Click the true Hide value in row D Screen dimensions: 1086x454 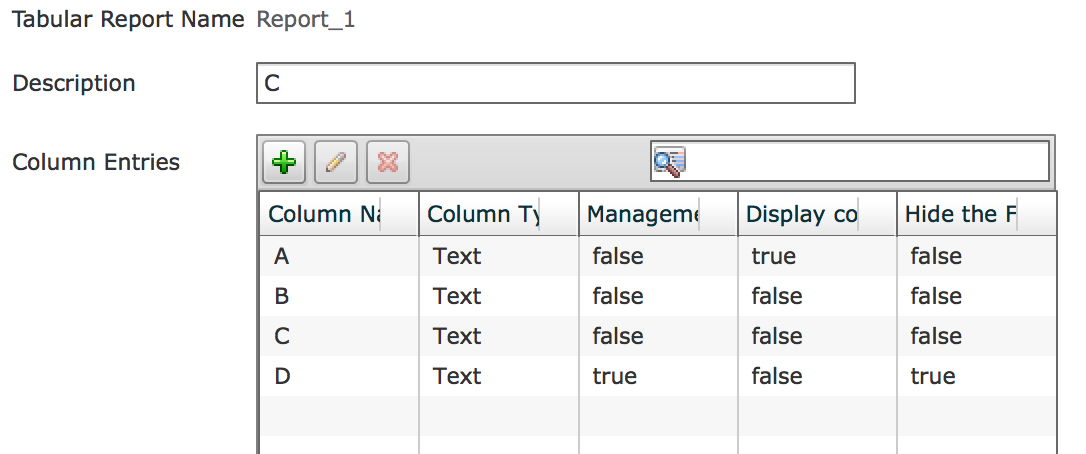pyautogui.click(x=933, y=376)
